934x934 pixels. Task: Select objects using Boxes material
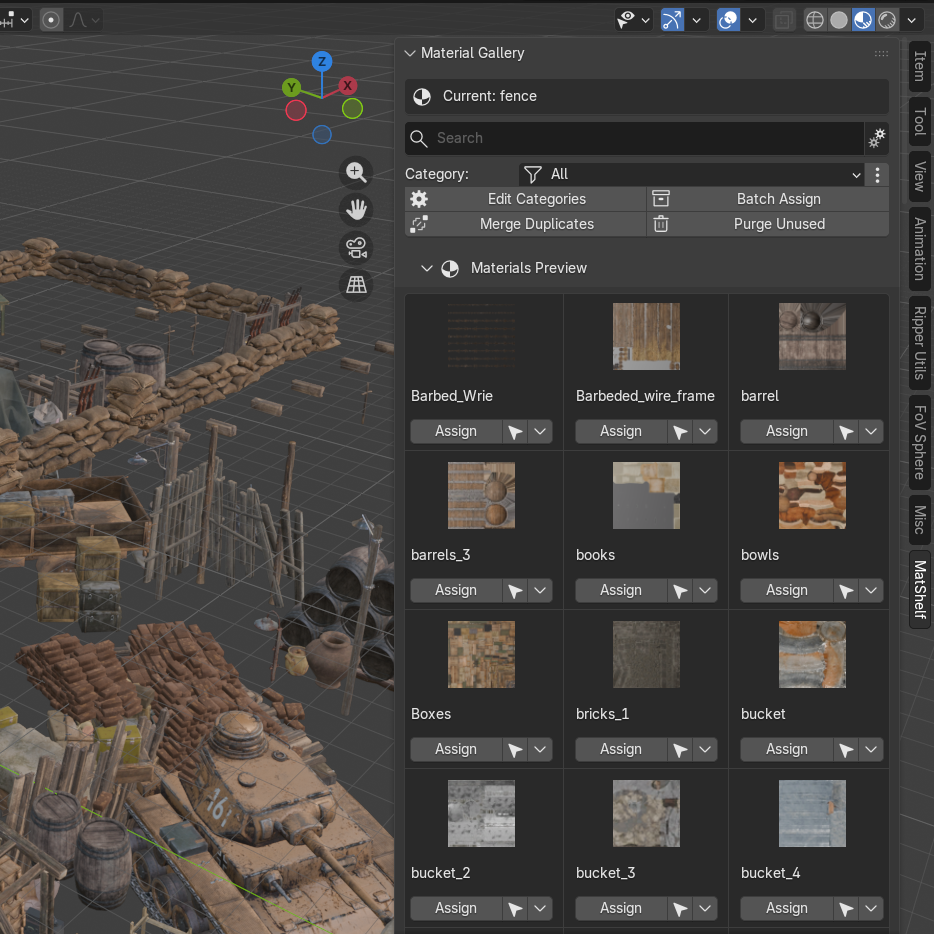(515, 749)
